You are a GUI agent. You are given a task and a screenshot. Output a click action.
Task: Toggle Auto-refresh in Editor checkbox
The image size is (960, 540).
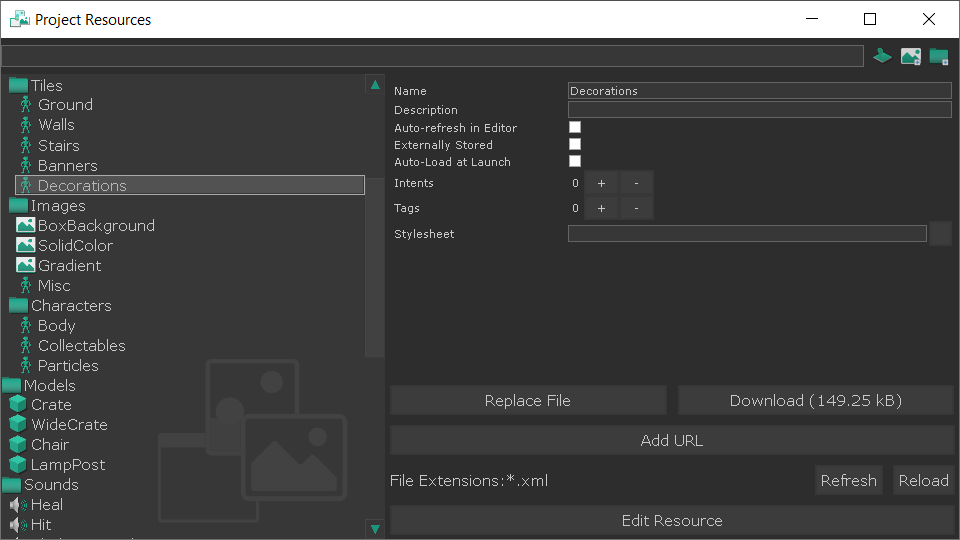click(x=575, y=127)
